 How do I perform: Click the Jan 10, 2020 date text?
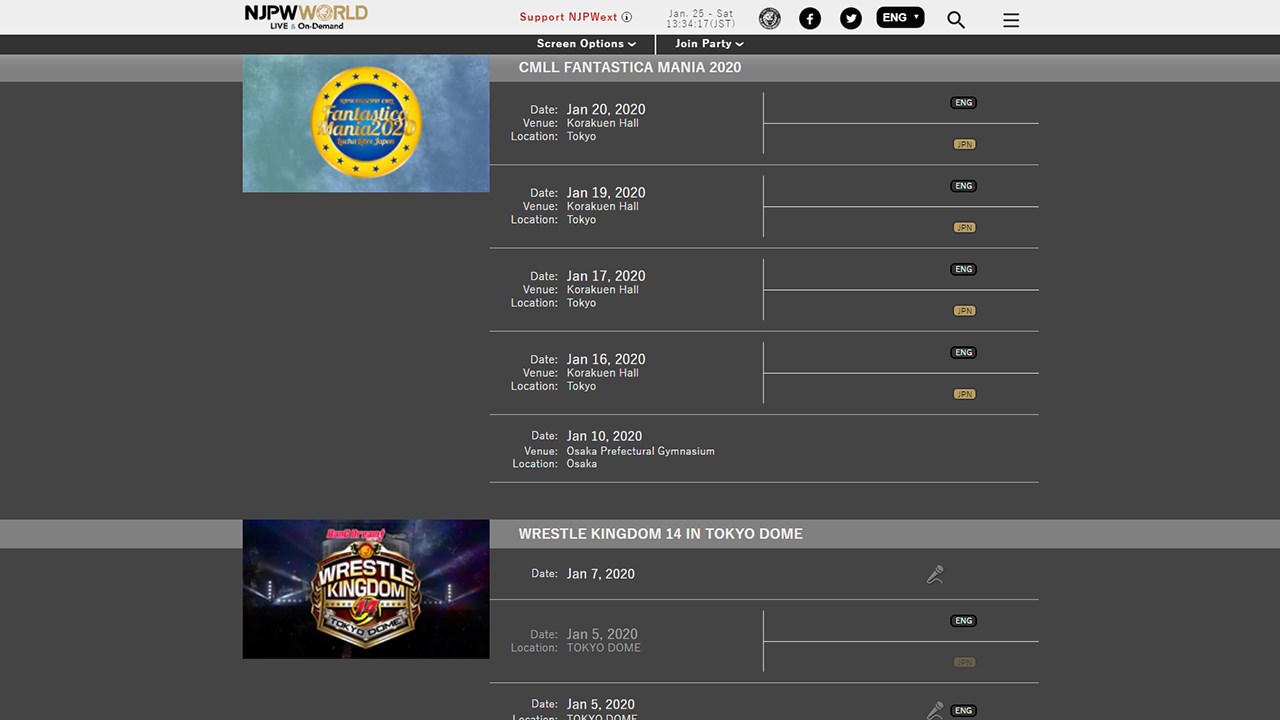click(604, 436)
